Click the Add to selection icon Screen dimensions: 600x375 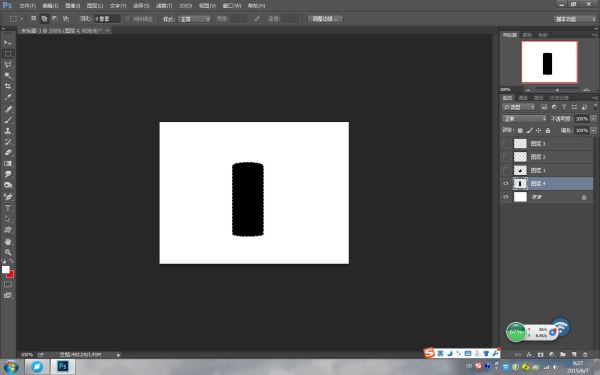coord(44,18)
